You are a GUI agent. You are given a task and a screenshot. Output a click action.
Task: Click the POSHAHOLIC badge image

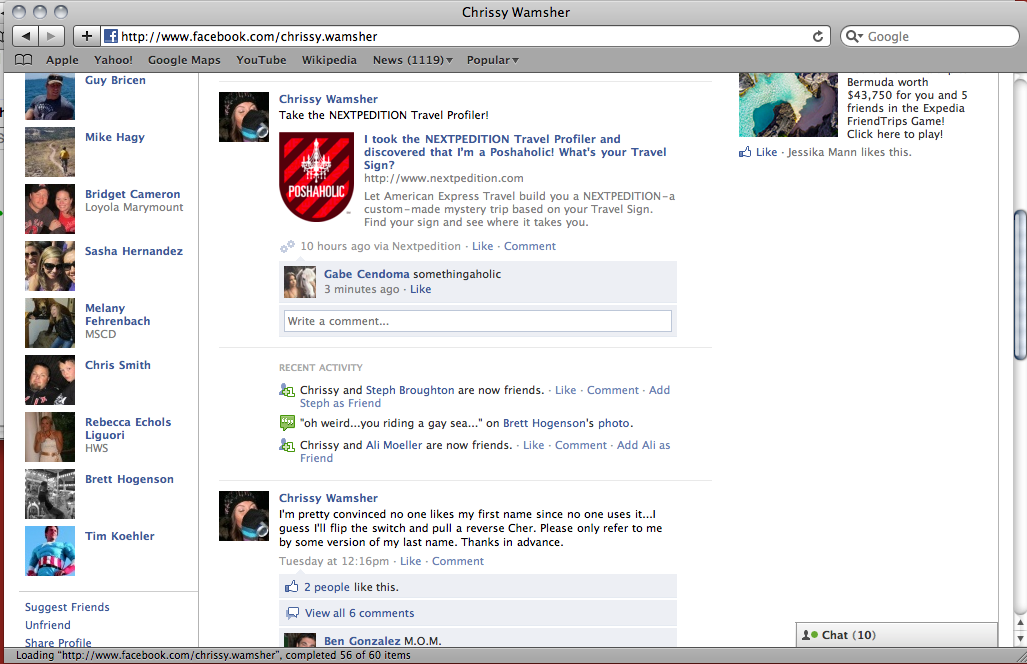316,177
